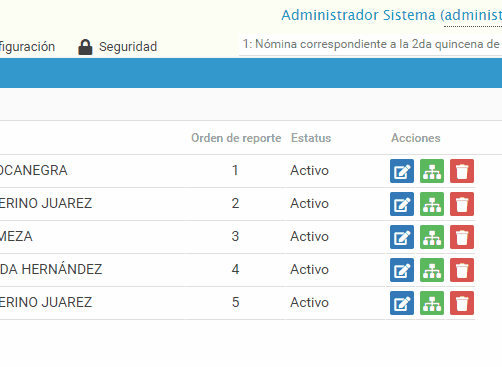Edit the MEZA row
Image resolution: width=502 pixels, height=367 pixels.
tap(402, 237)
